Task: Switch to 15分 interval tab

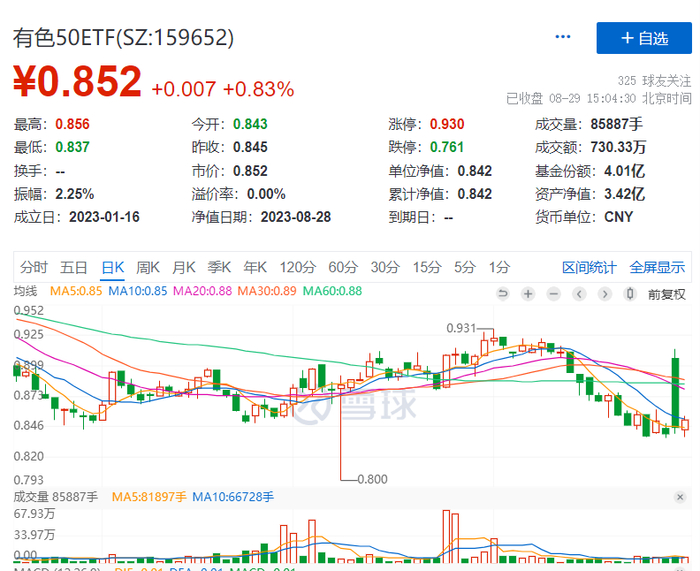Action: [427, 267]
